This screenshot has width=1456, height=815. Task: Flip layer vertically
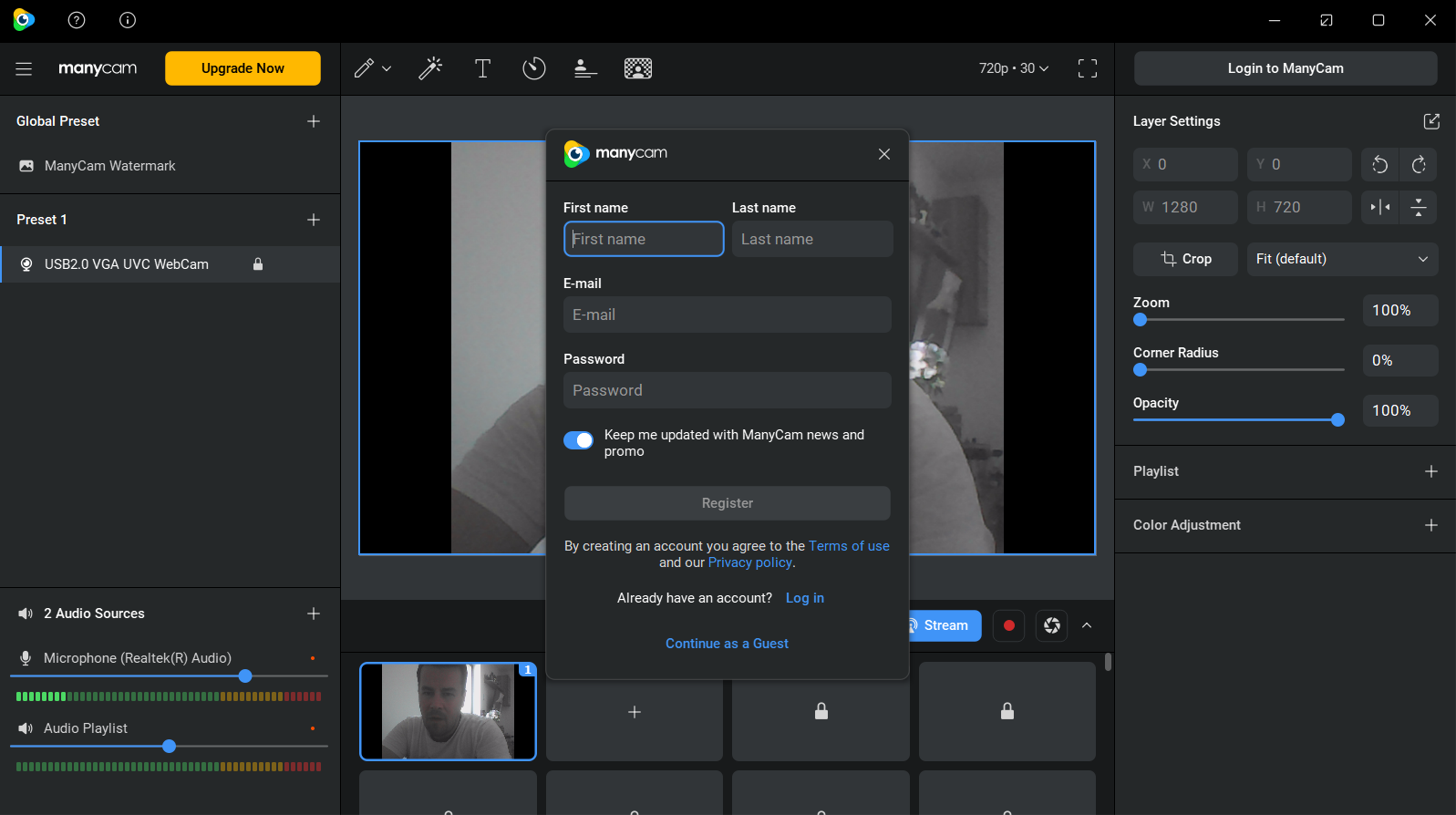(x=1419, y=207)
